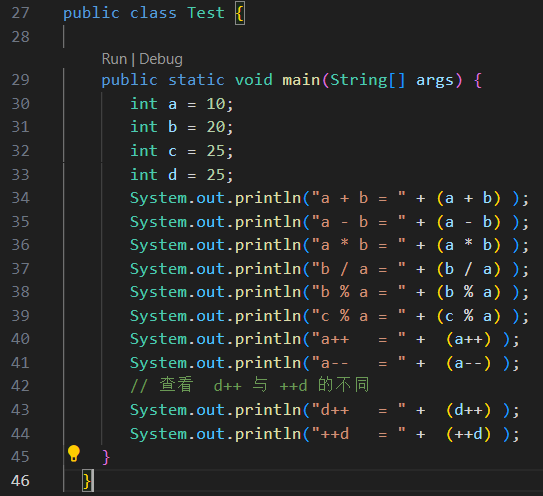
Task: Click line number 46 in the gutter
Action: [x=20, y=481]
